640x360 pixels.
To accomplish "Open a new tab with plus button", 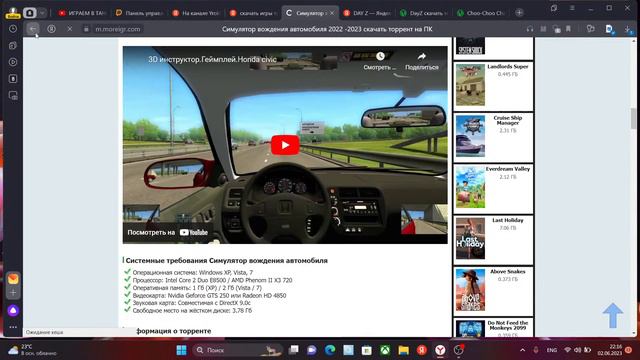I will pyautogui.click(x=519, y=13).
